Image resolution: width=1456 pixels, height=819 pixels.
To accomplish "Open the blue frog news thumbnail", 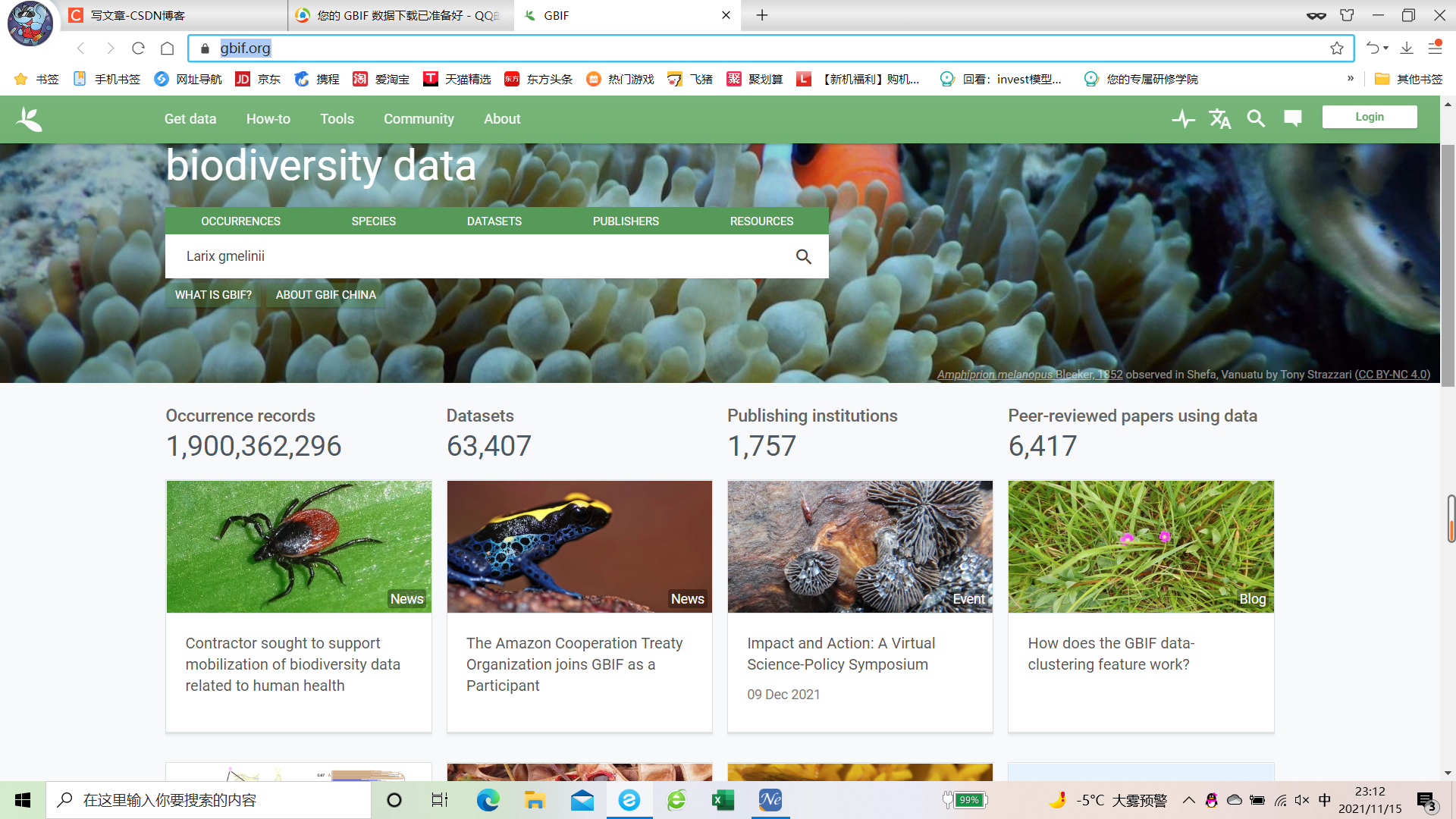I will tap(579, 547).
